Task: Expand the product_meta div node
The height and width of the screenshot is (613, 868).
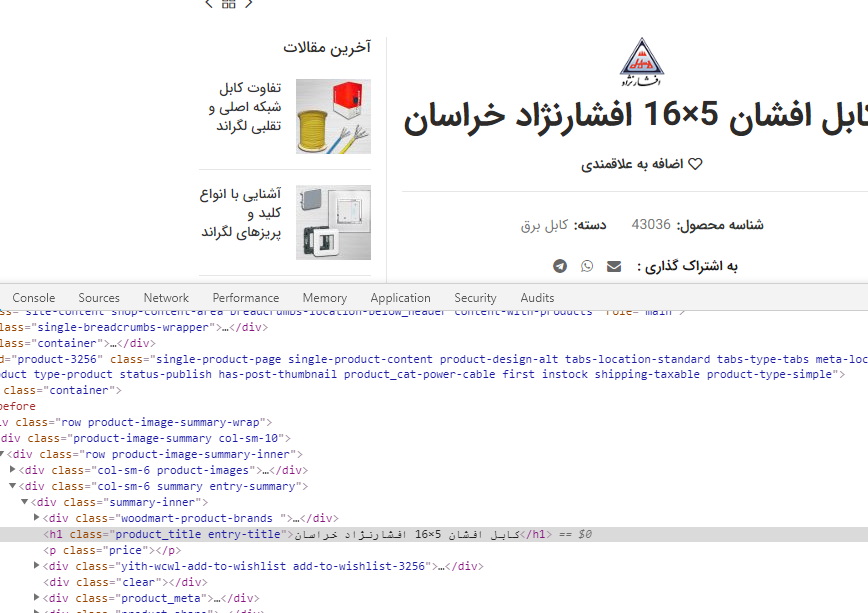Action: pyautogui.click(x=37, y=597)
